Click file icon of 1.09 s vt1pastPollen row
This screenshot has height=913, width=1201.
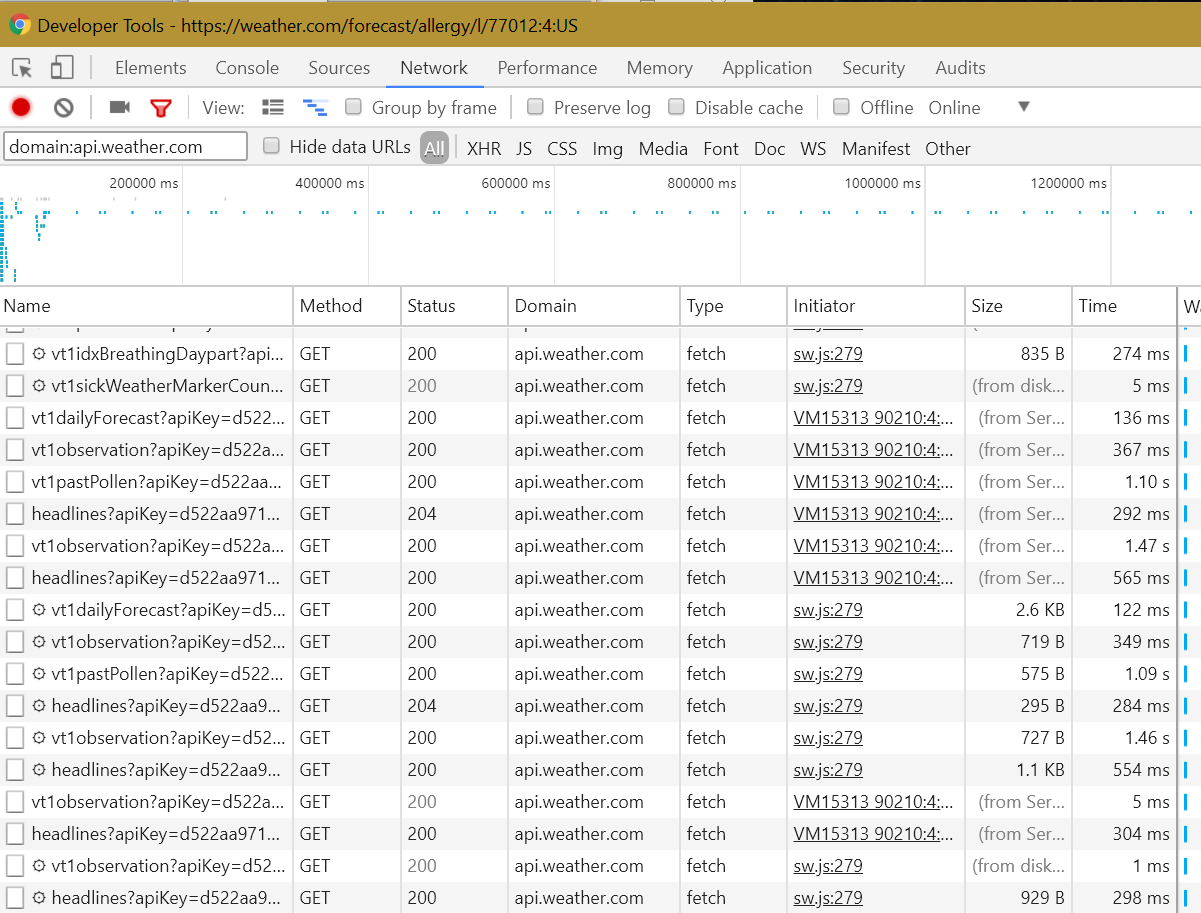pyautogui.click(x=15, y=674)
